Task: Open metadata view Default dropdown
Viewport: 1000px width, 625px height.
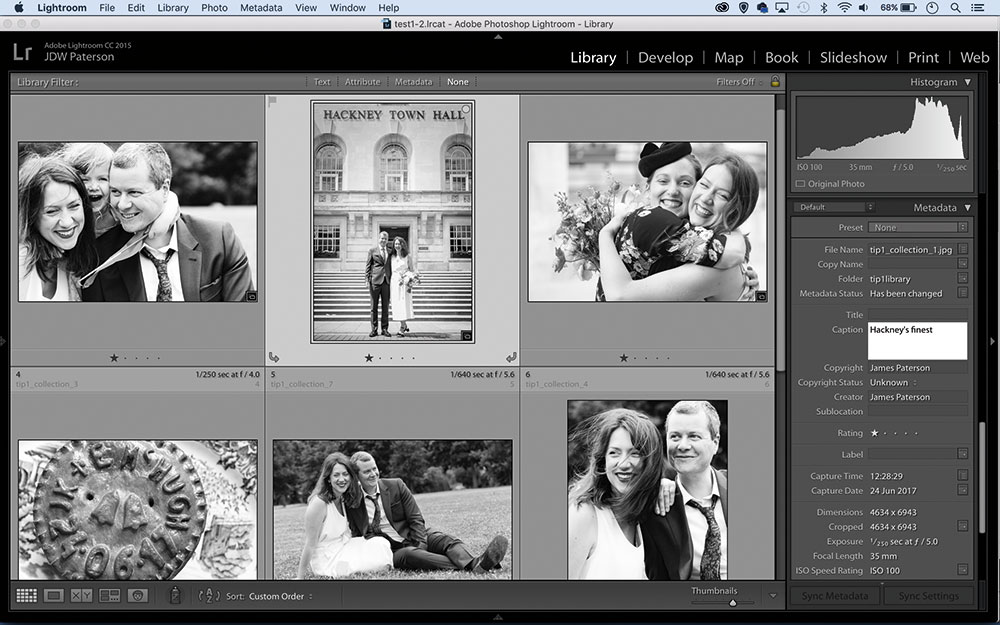Action: click(834, 207)
